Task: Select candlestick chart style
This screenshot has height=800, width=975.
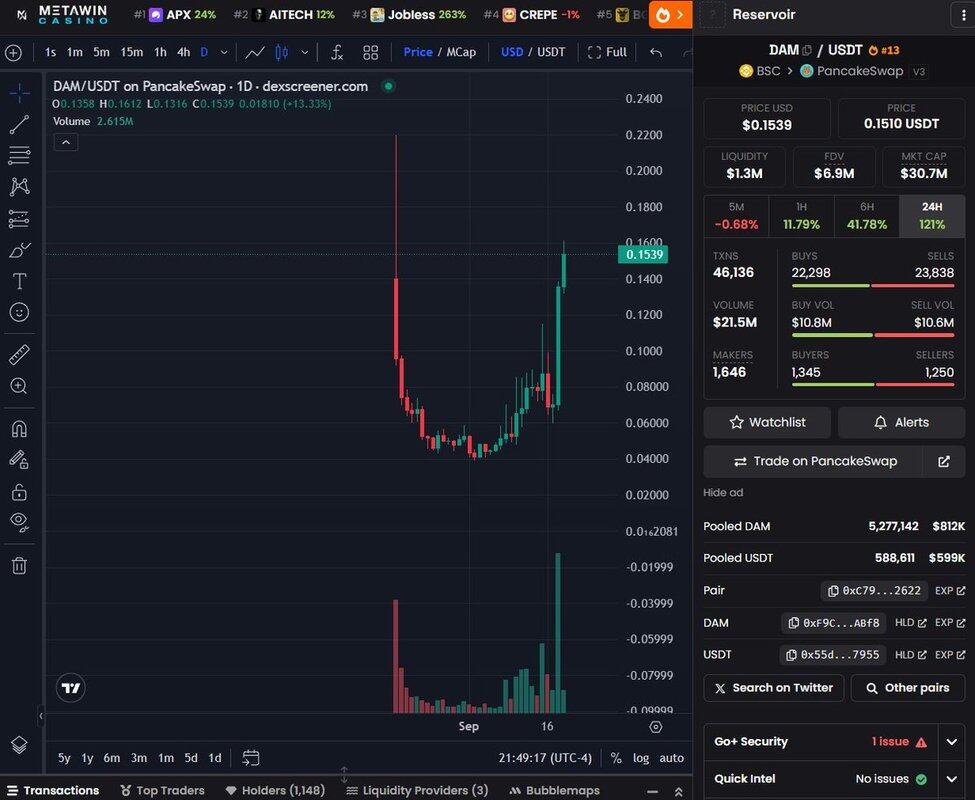Action: [282, 53]
